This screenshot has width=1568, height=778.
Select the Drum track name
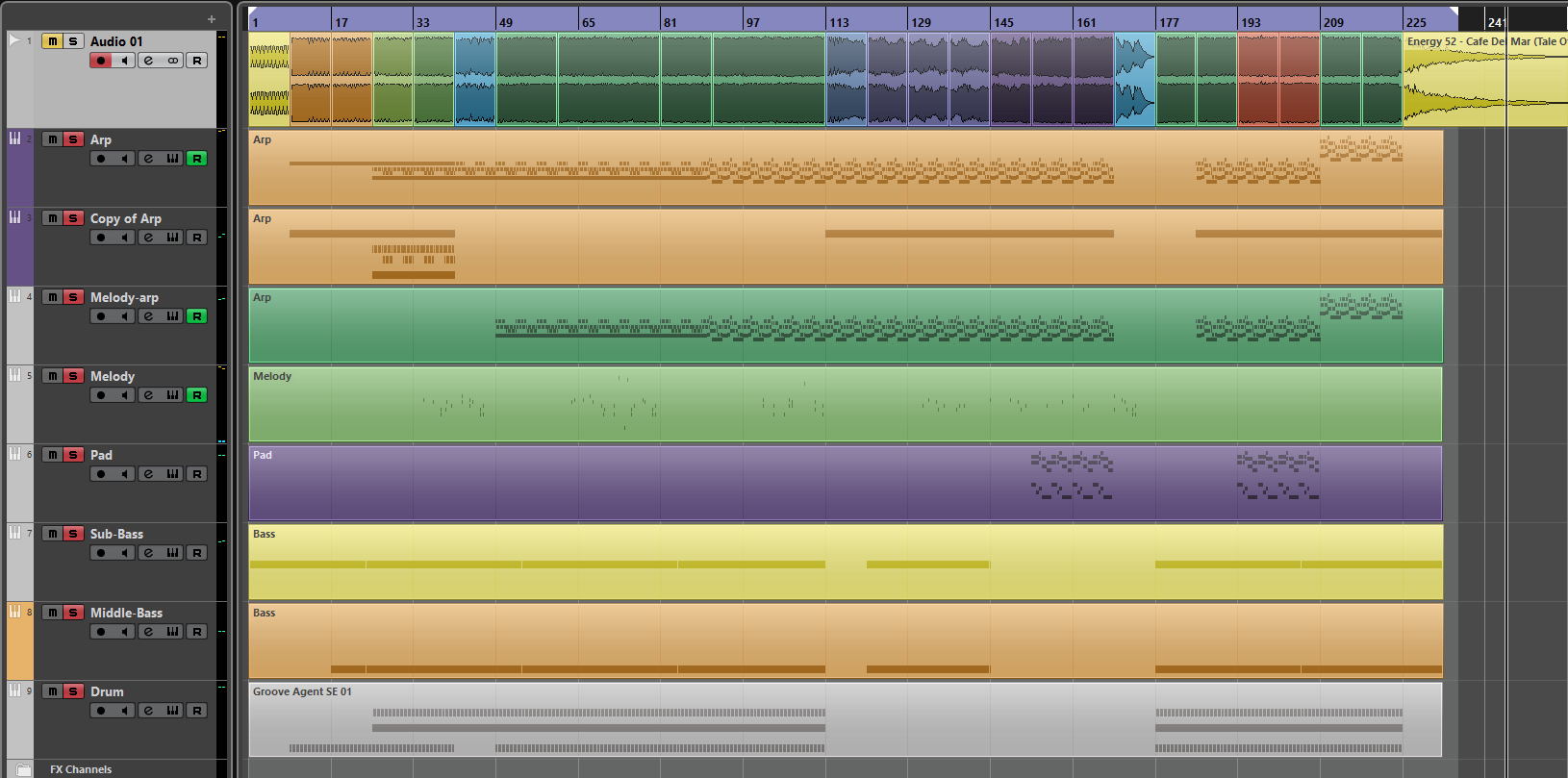(107, 691)
